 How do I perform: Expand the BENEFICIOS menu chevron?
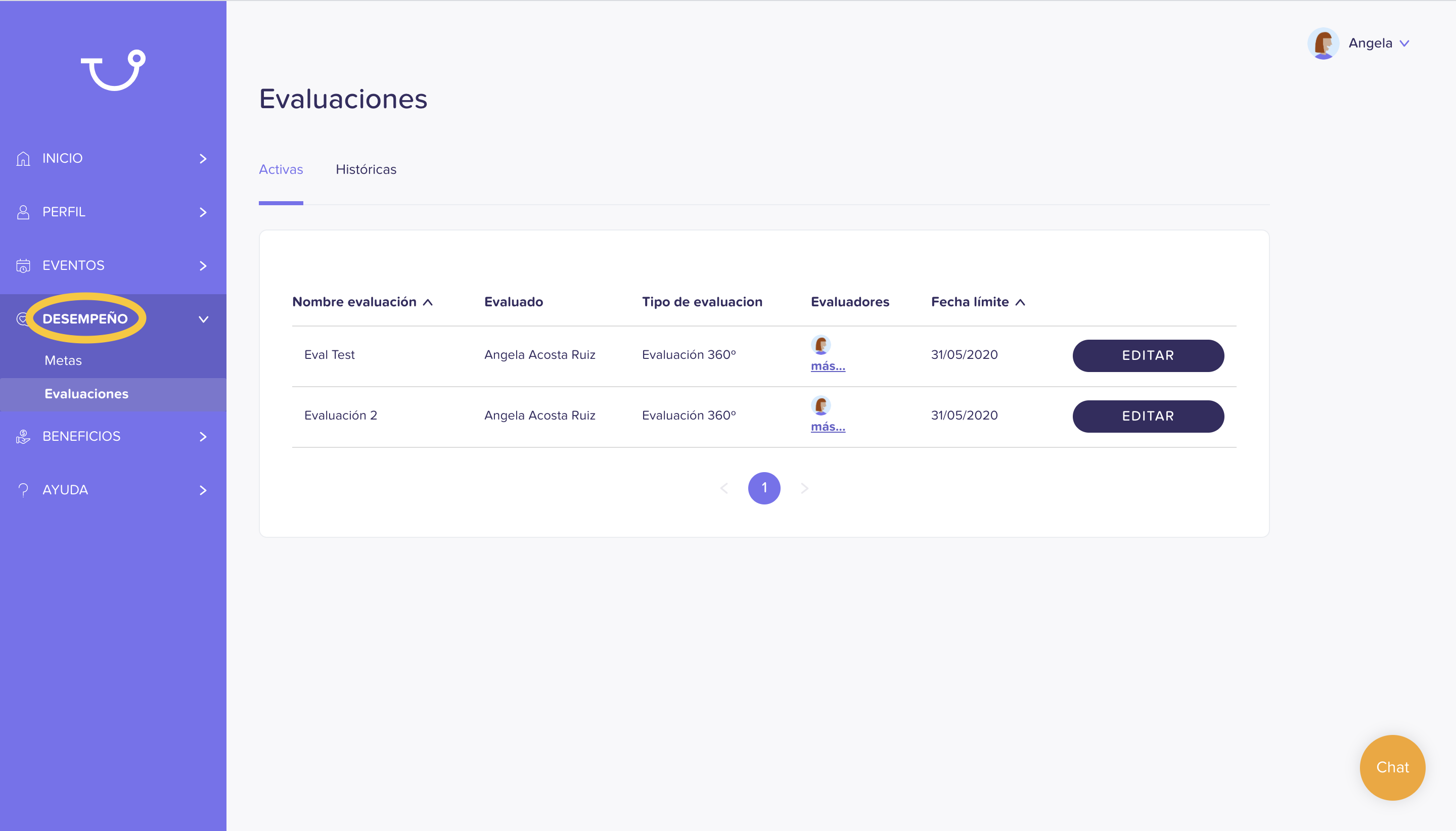pyautogui.click(x=203, y=437)
